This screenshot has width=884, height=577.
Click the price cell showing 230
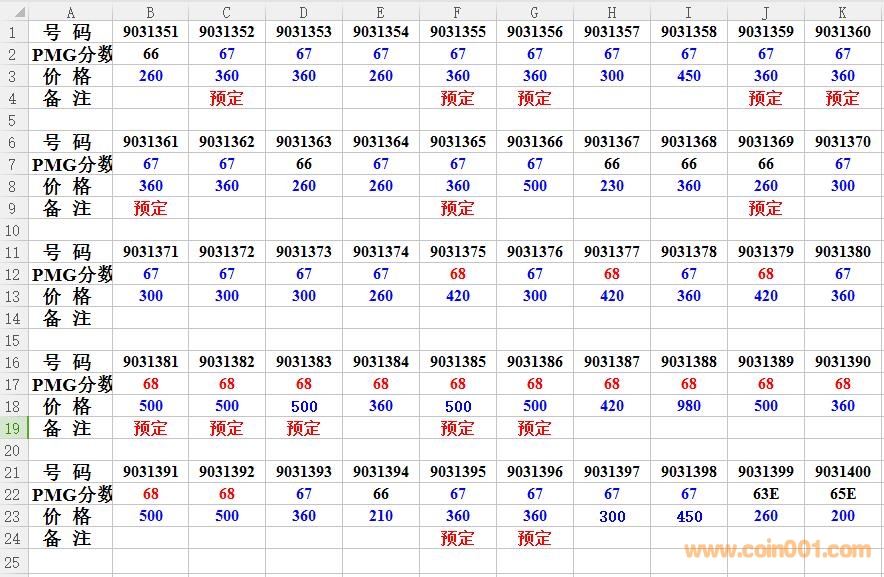pyautogui.click(x=611, y=186)
